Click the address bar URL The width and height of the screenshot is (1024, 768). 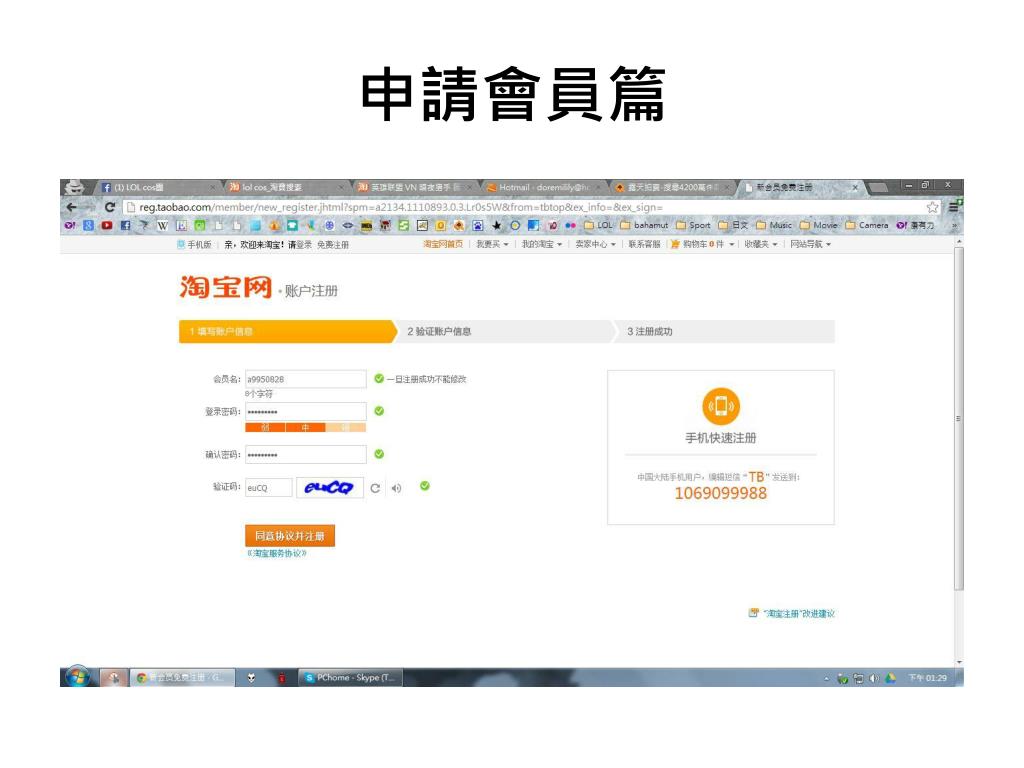point(400,207)
